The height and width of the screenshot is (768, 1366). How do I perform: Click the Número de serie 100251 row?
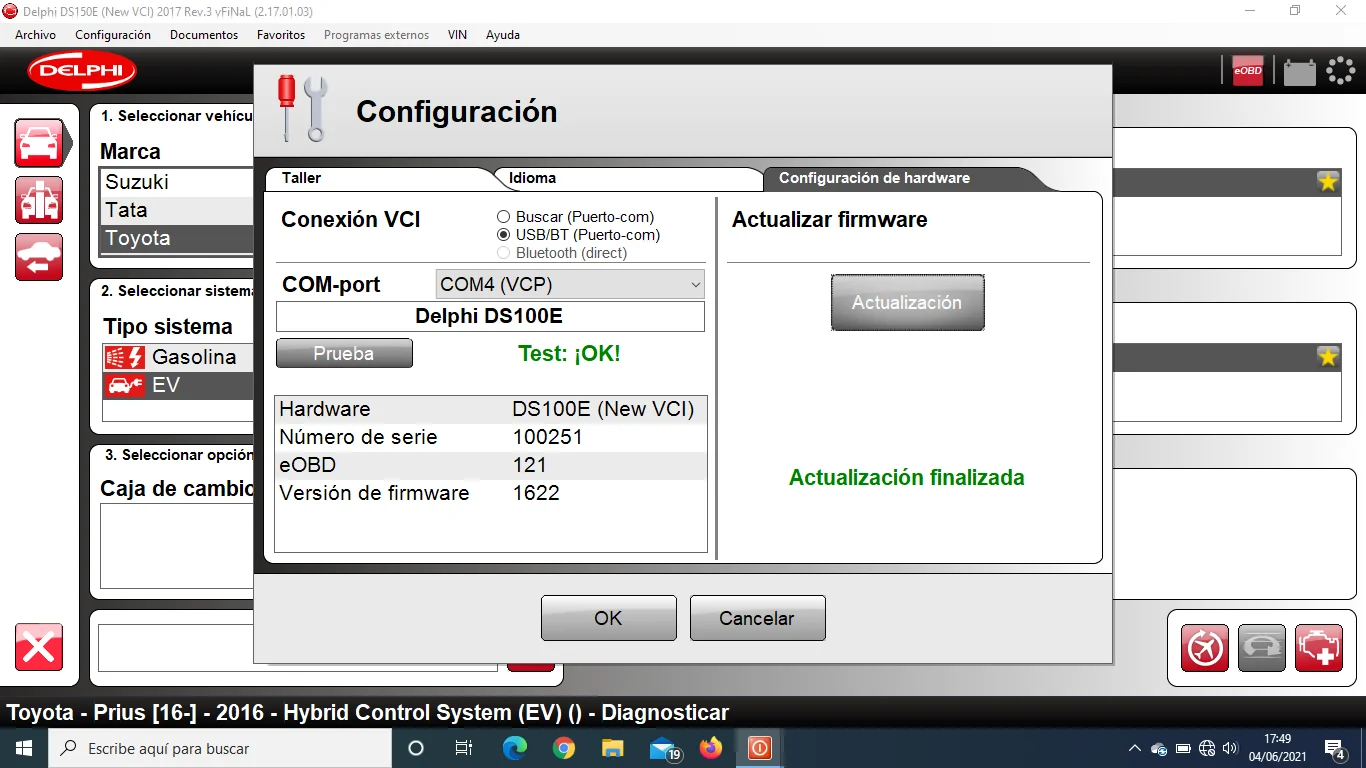coord(490,437)
